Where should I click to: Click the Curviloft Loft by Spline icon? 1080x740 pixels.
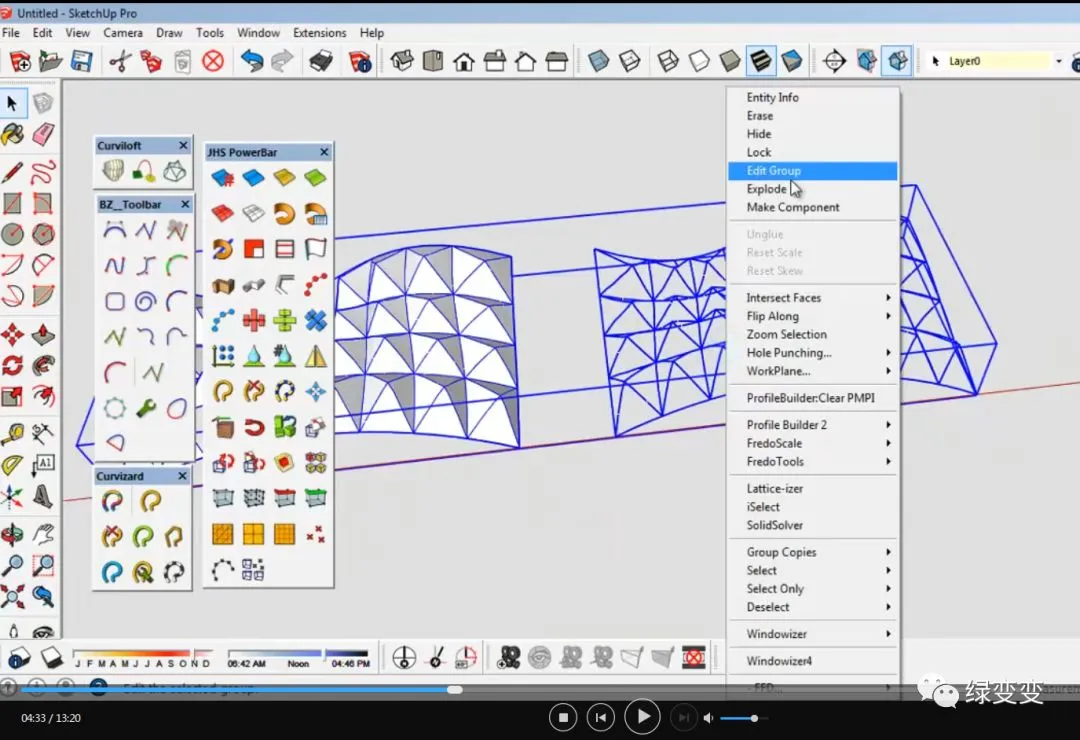pyautogui.click(x=113, y=171)
